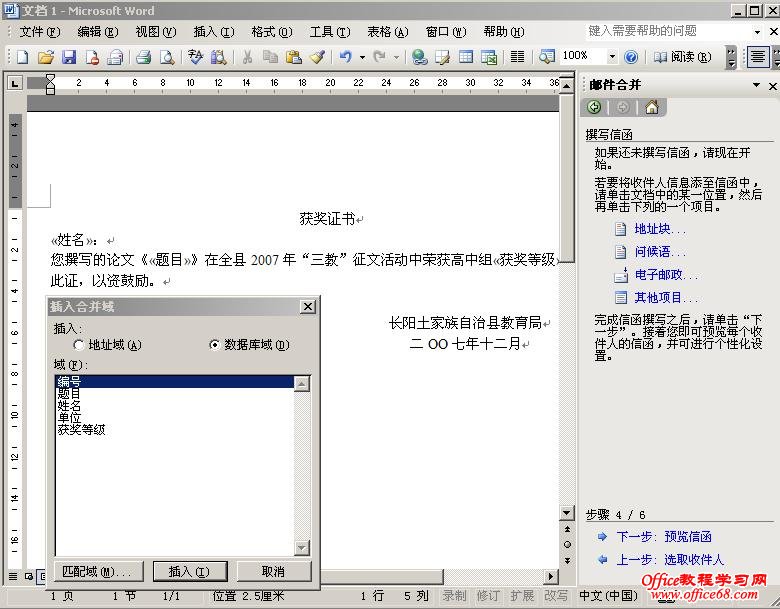Click the Microsoft Word Help question icon
Image resolution: width=780 pixels, height=609 pixels.
click(x=631, y=57)
